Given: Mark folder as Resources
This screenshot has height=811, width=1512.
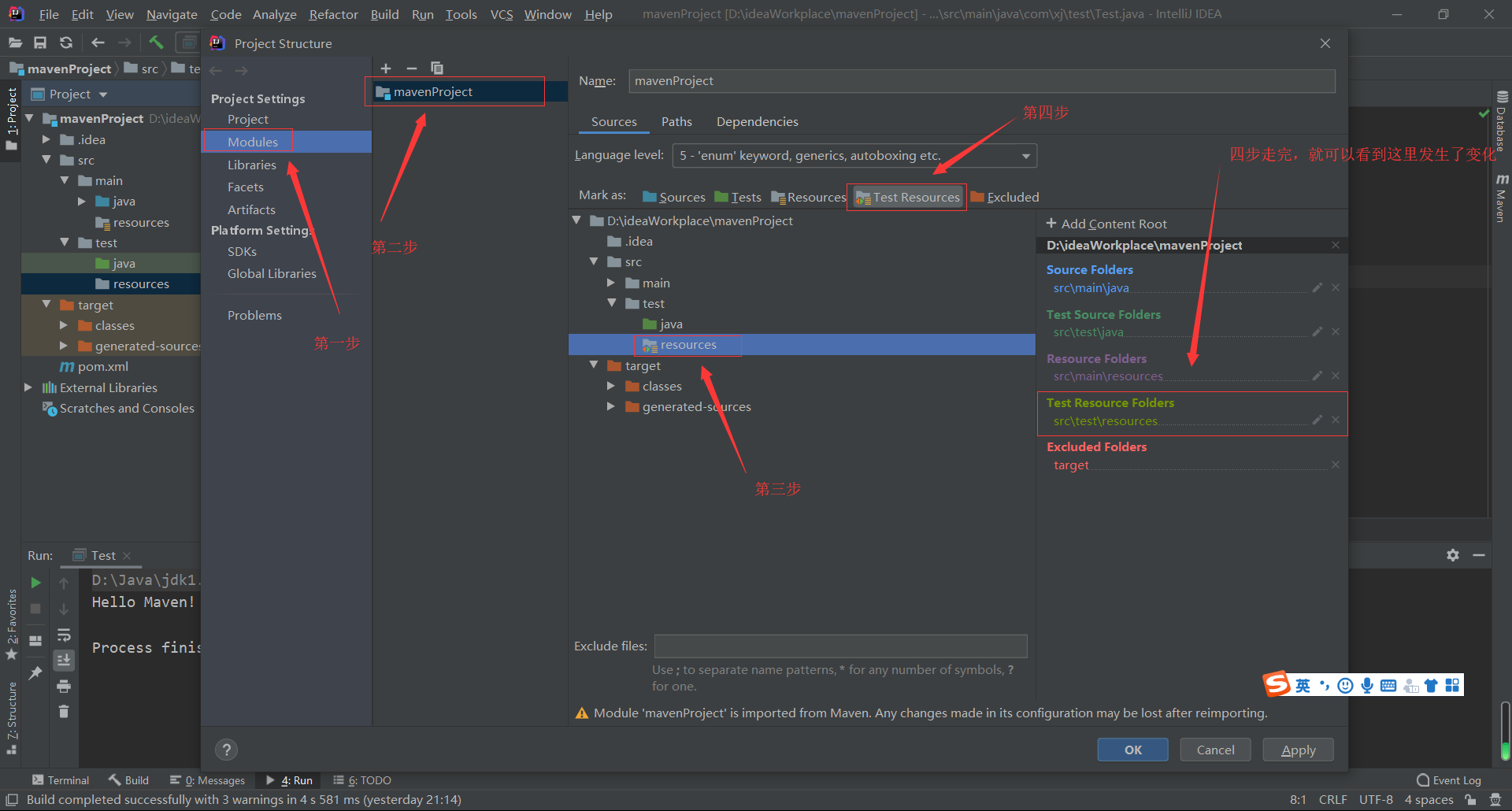Looking at the screenshot, I should (808, 197).
